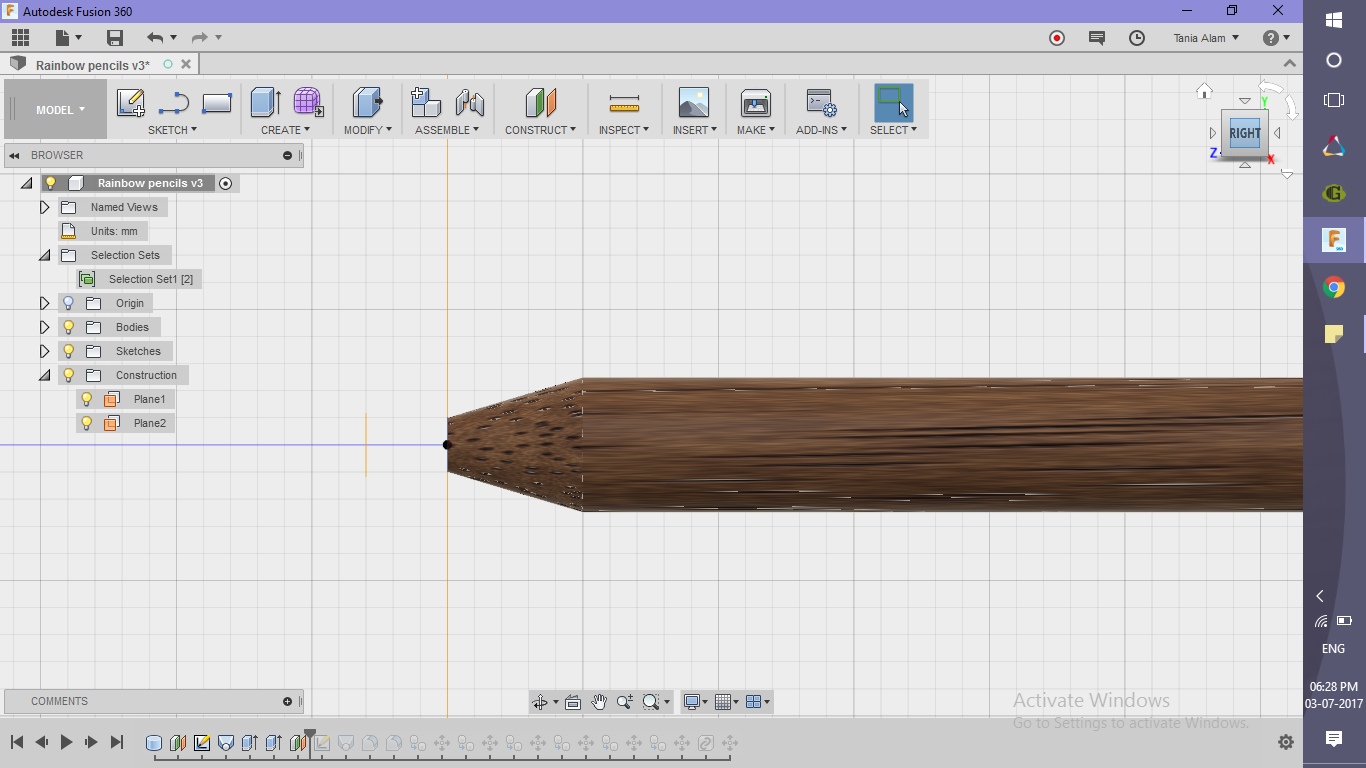1366x768 pixels.
Task: Click the Extrude tool icon
Action: [x=265, y=103]
